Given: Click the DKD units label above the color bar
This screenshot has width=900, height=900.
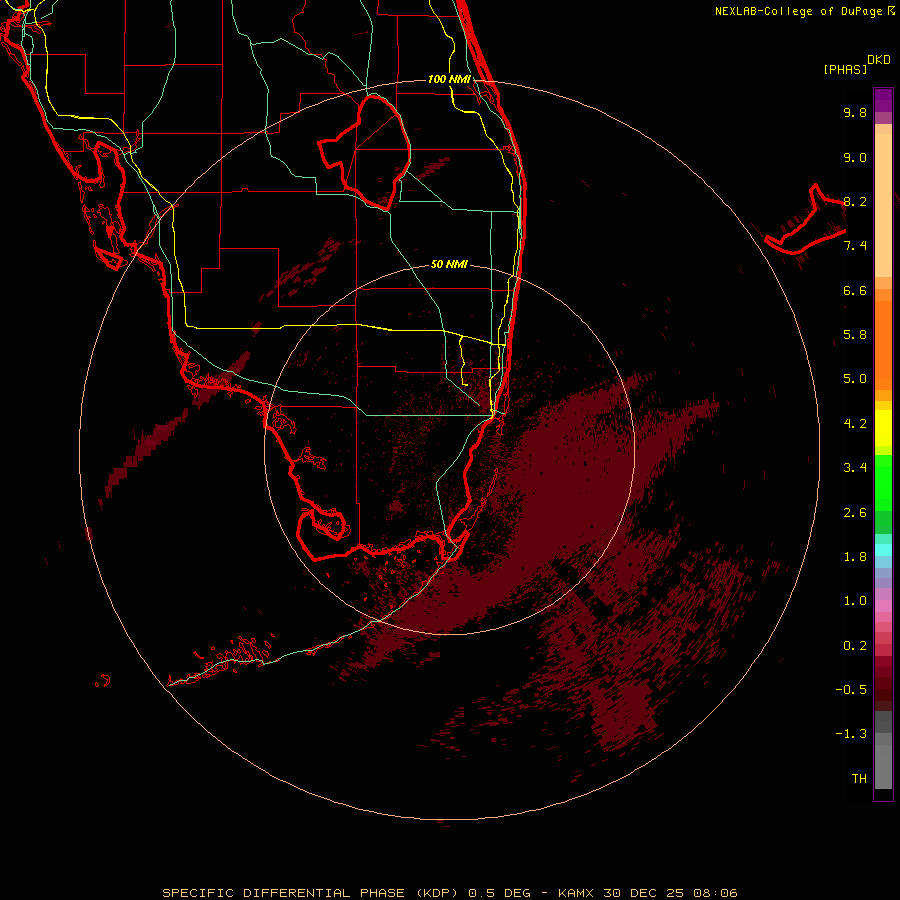Looking at the screenshot, I should pos(879,59).
